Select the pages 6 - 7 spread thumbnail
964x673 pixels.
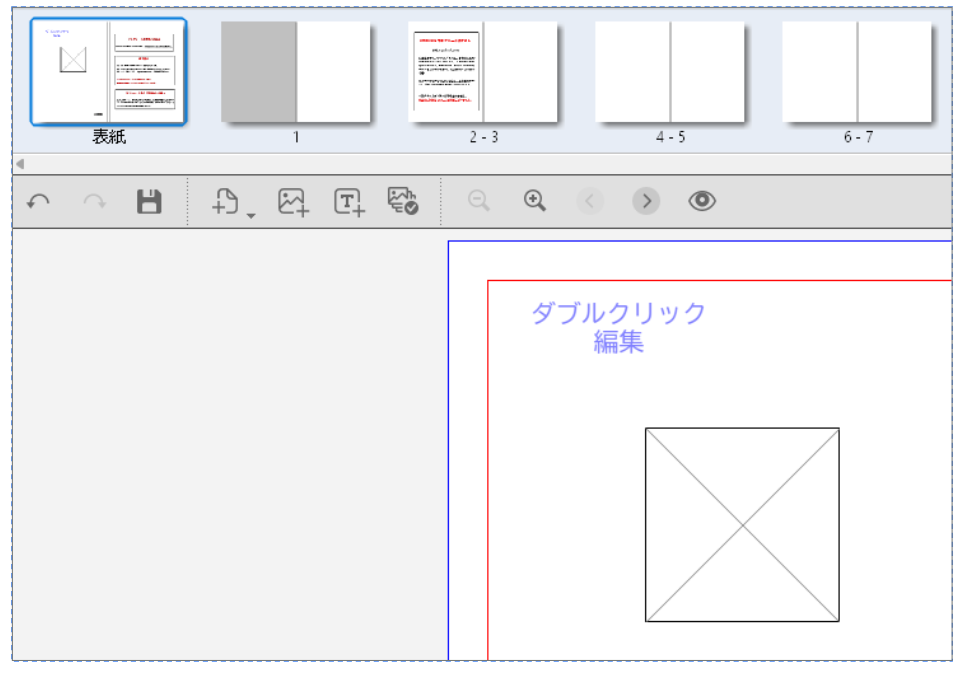857,72
